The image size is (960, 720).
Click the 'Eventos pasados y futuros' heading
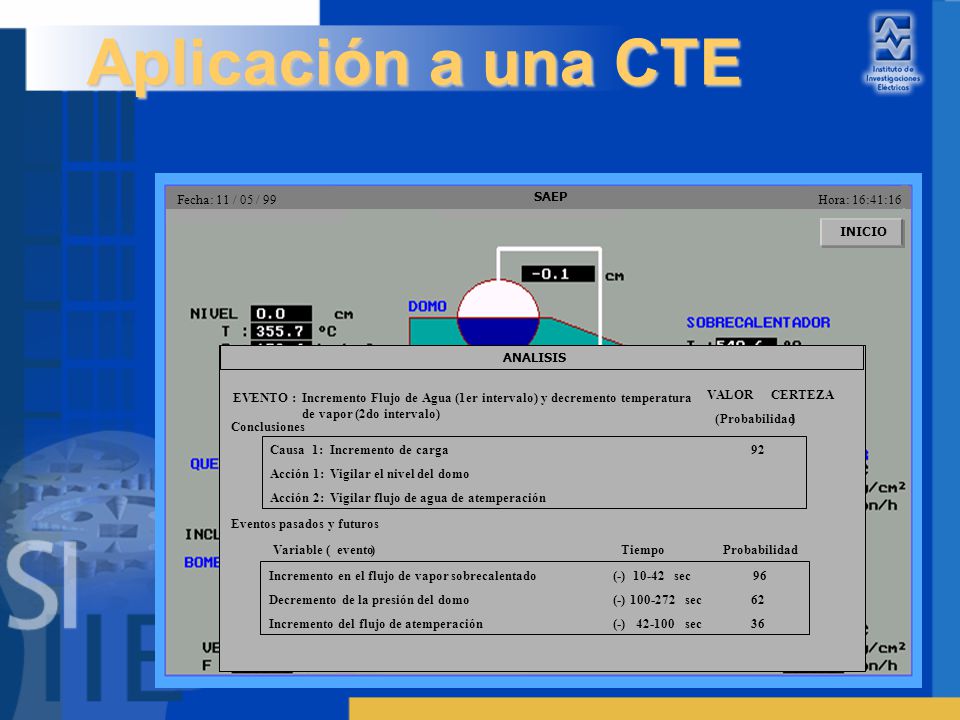tap(304, 524)
